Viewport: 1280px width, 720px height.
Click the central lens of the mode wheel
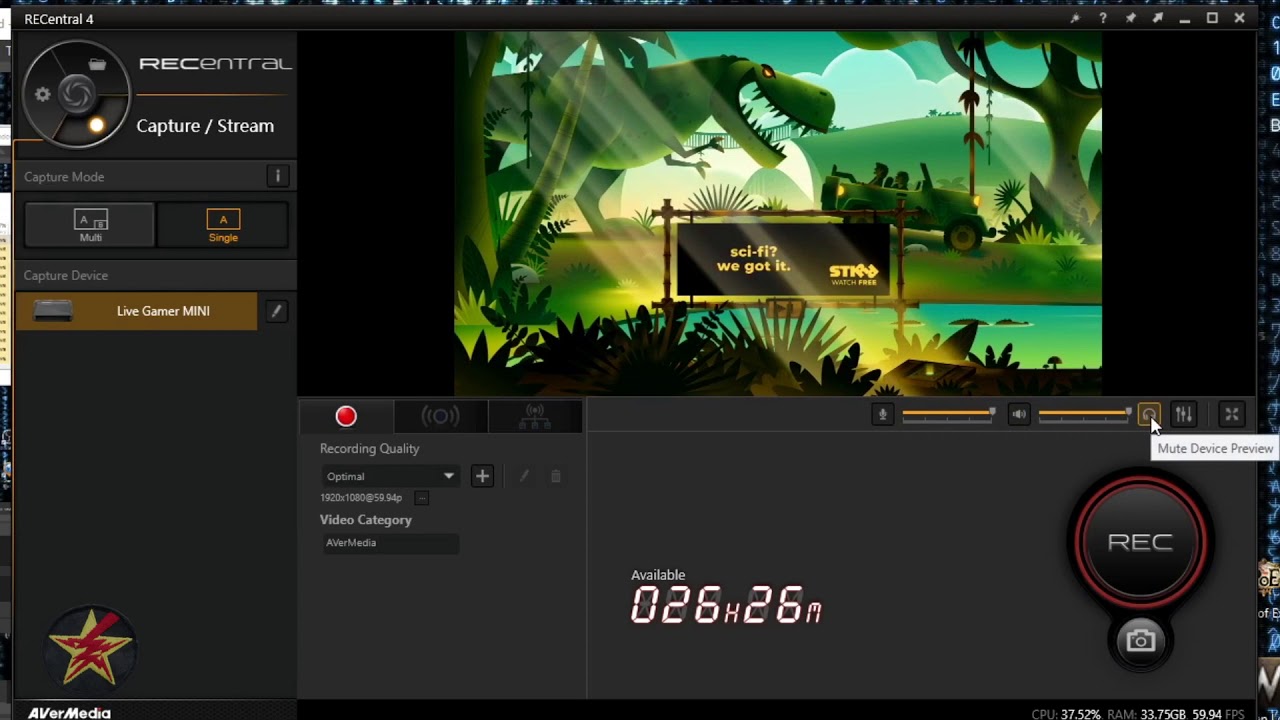tap(76, 95)
